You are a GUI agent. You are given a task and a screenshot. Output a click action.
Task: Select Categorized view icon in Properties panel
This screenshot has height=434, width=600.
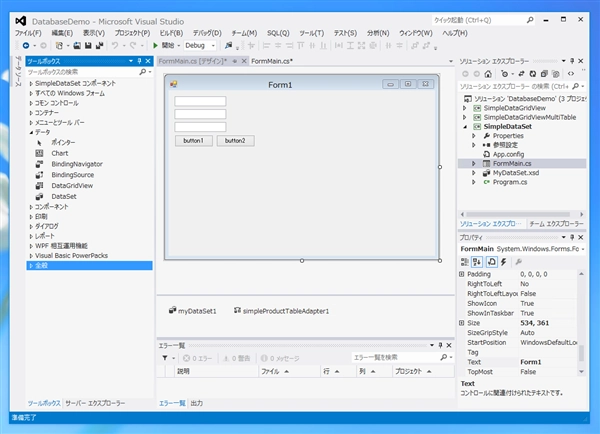tap(465, 262)
